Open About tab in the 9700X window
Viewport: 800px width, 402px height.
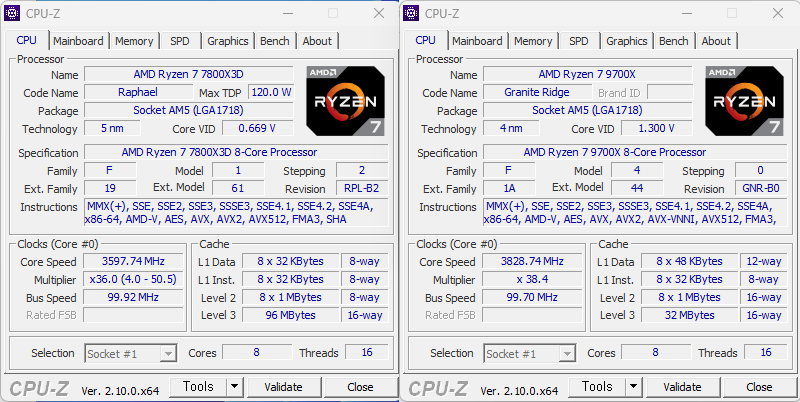pos(716,41)
